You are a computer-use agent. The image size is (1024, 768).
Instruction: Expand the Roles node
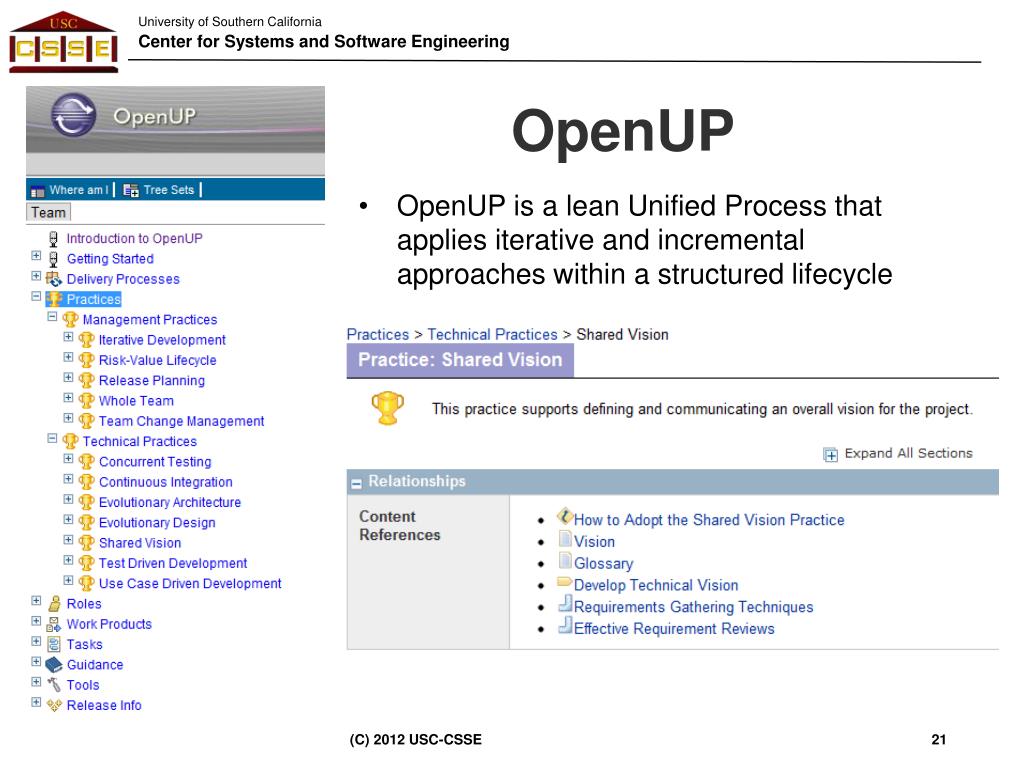(36, 600)
